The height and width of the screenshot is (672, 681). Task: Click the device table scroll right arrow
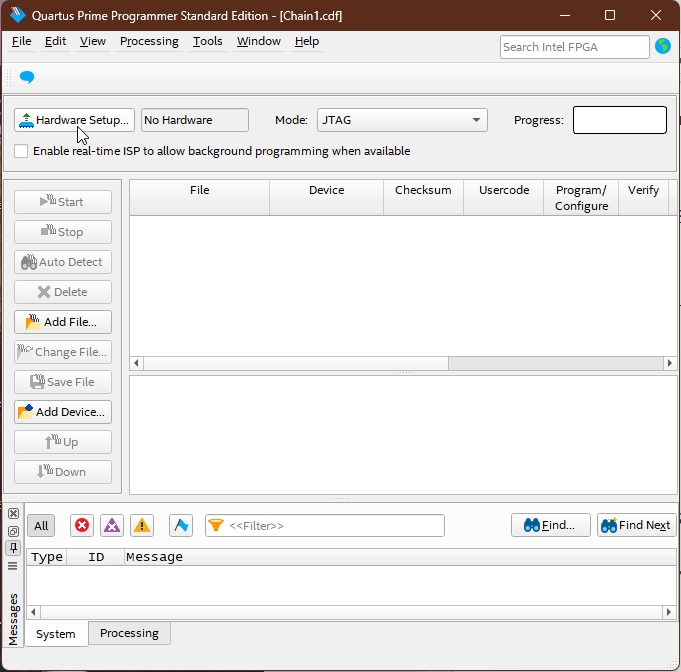coord(669,363)
